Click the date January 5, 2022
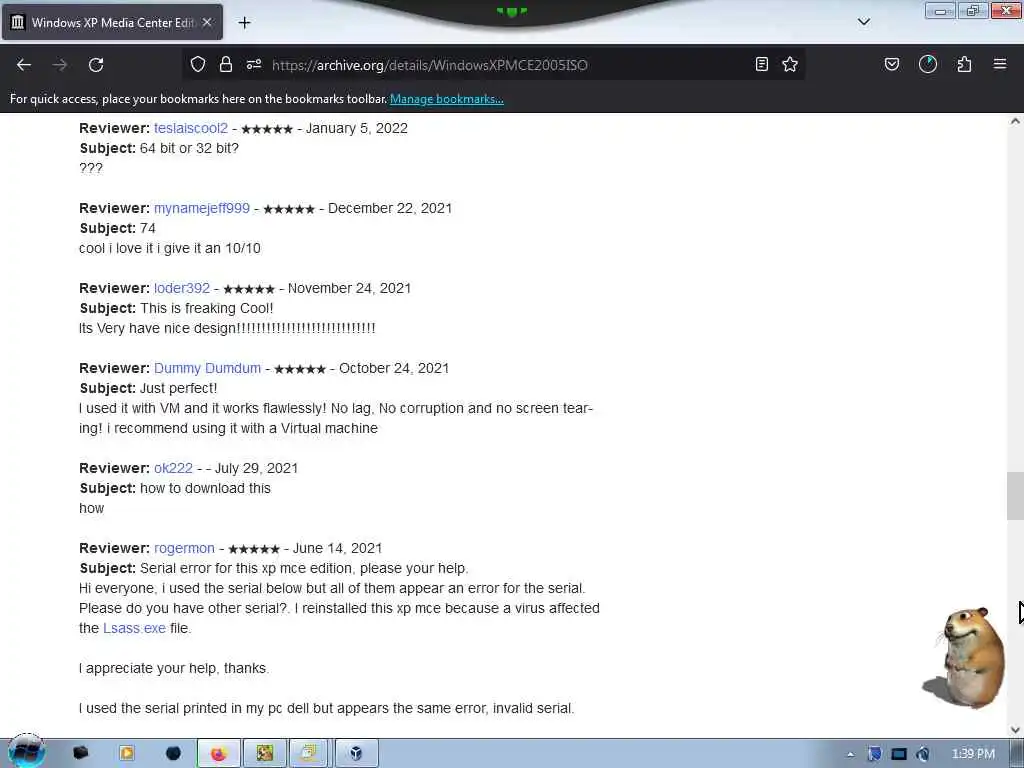This screenshot has height=768, width=1024. 357,128
